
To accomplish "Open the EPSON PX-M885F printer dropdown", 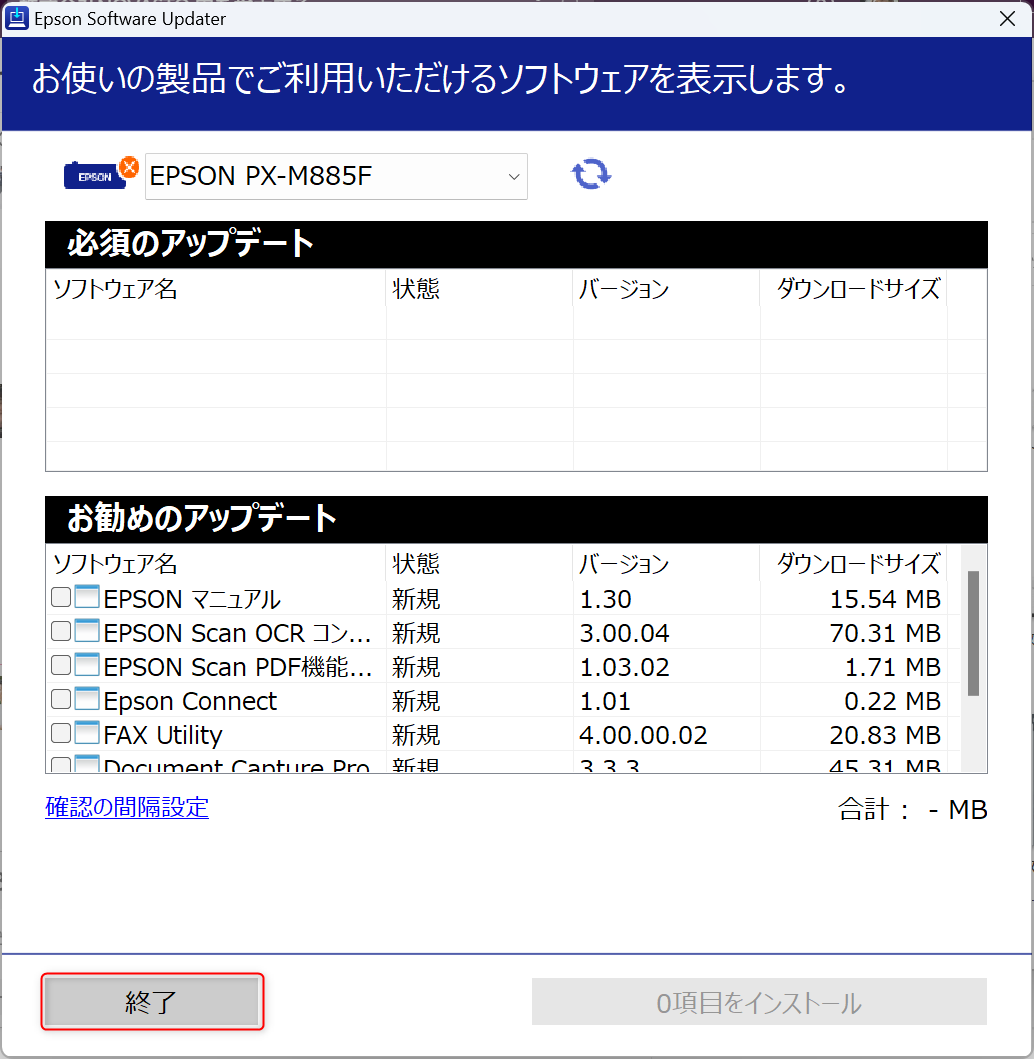I will (x=336, y=176).
